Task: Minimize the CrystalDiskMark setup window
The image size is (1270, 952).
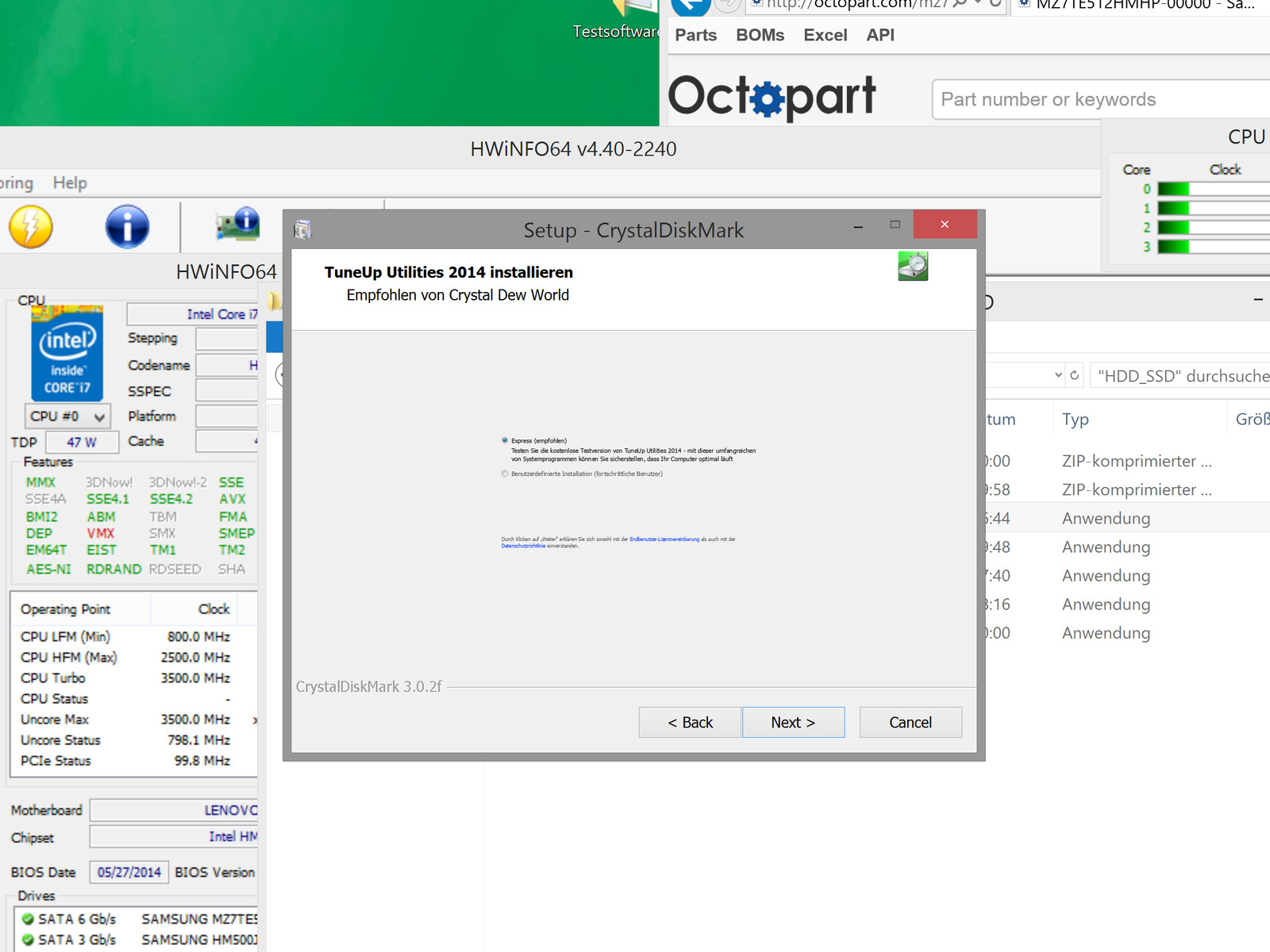Action: pos(858,227)
